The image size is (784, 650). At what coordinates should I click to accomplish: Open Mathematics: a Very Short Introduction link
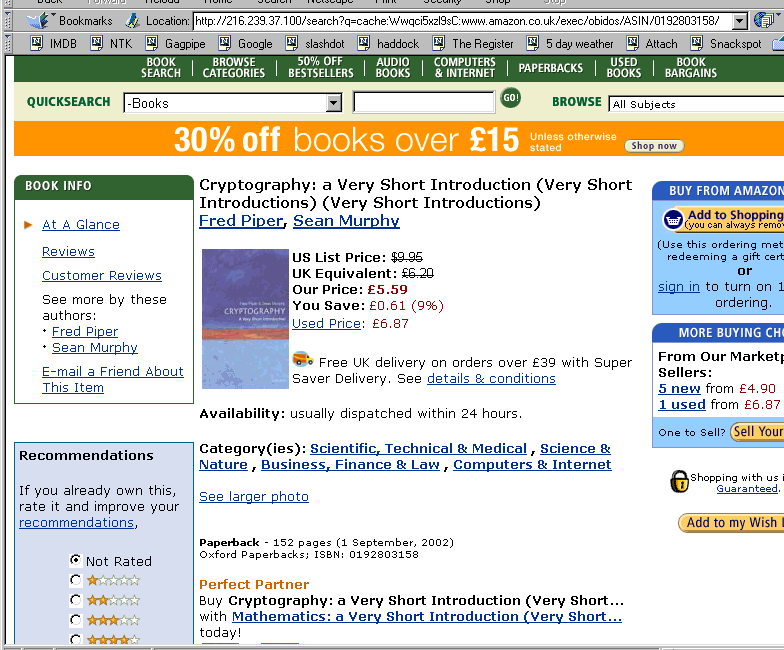click(426, 616)
